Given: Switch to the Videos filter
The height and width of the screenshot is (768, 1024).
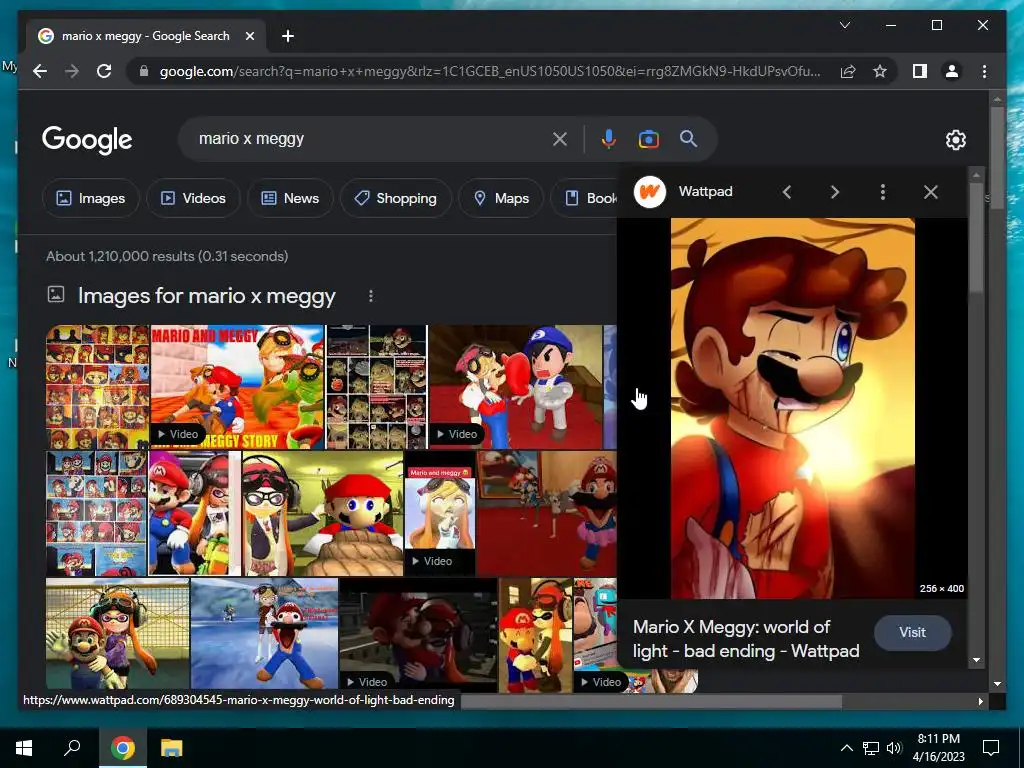Looking at the screenshot, I should point(193,198).
